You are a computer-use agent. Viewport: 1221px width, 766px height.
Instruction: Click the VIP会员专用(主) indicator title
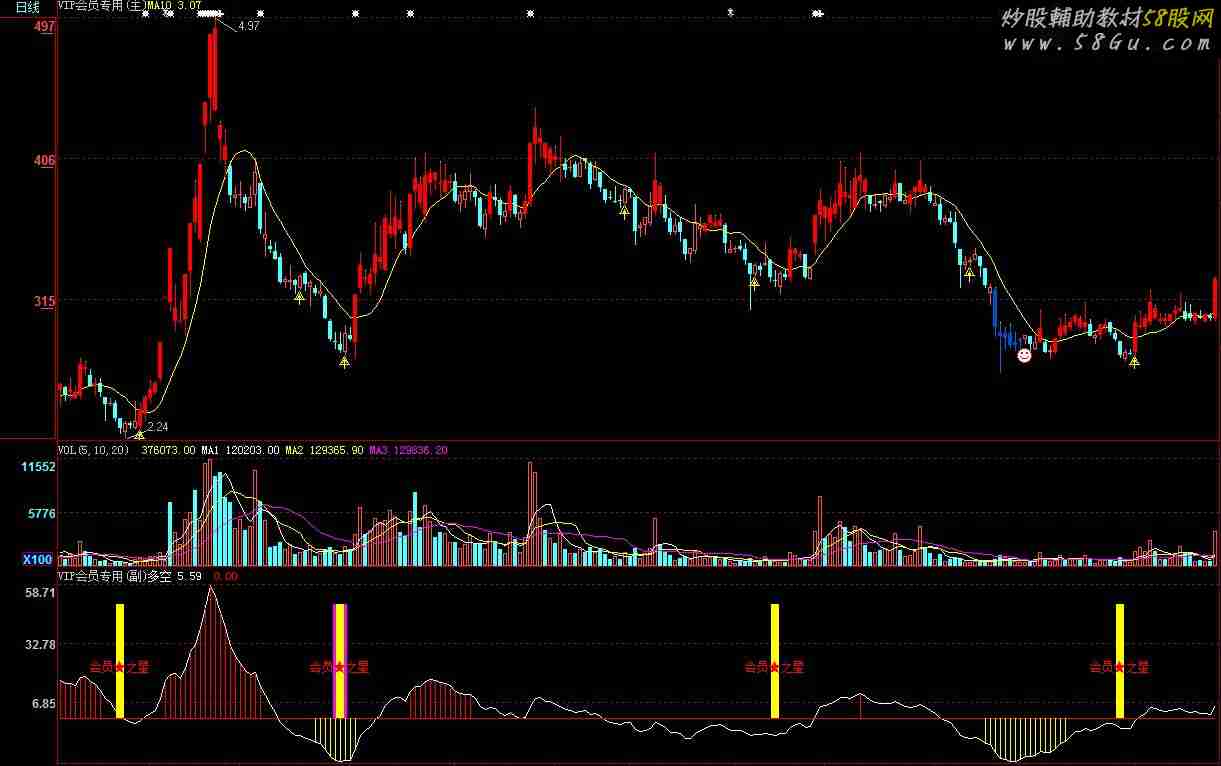pos(100,6)
